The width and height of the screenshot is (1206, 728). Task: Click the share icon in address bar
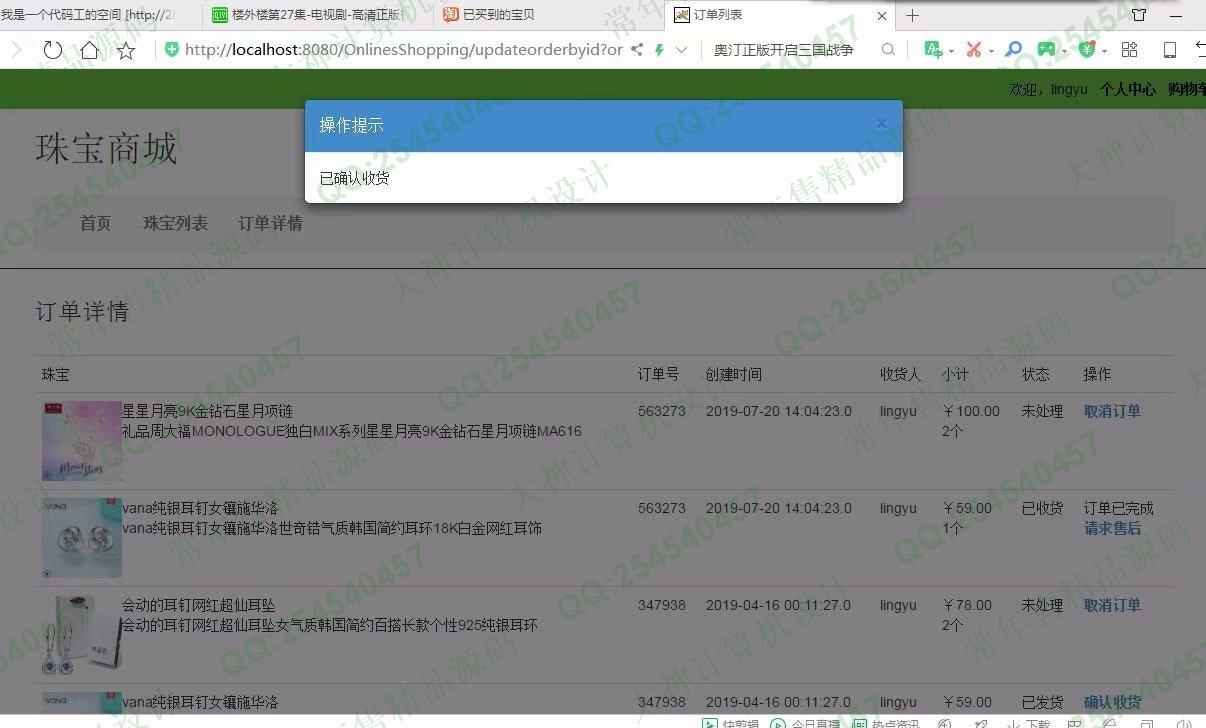pos(637,49)
